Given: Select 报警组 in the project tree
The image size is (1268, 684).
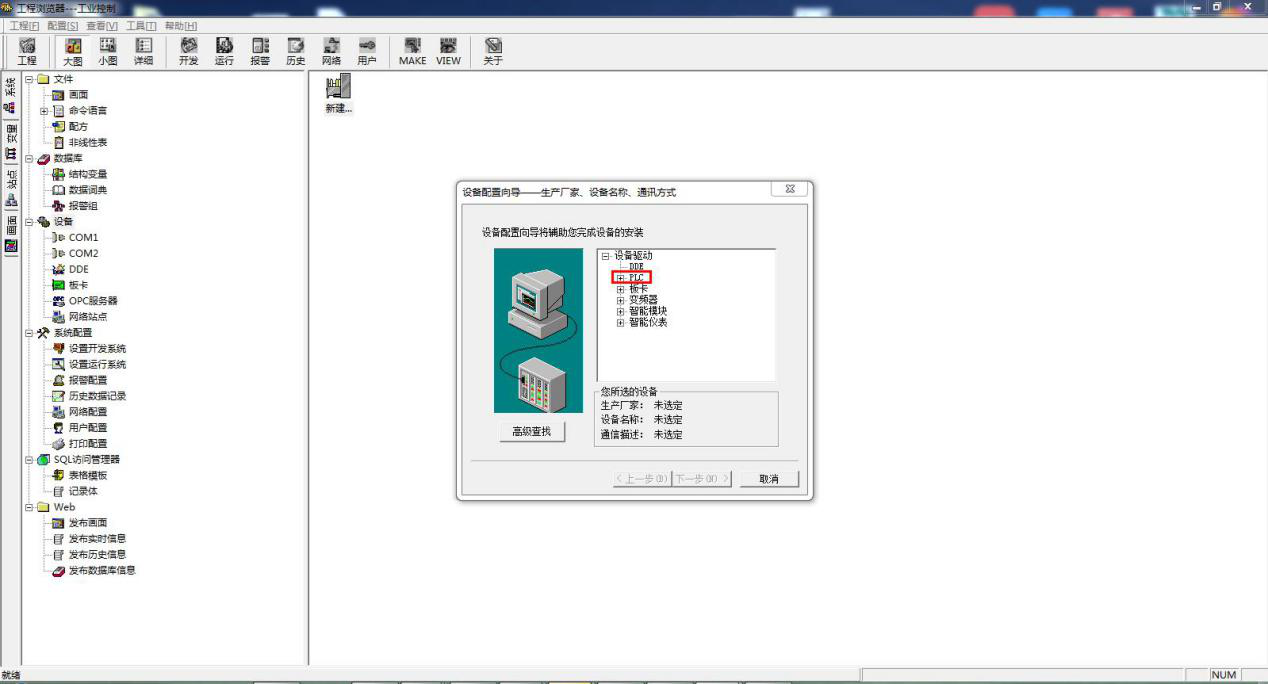Looking at the screenshot, I should tap(83, 206).
